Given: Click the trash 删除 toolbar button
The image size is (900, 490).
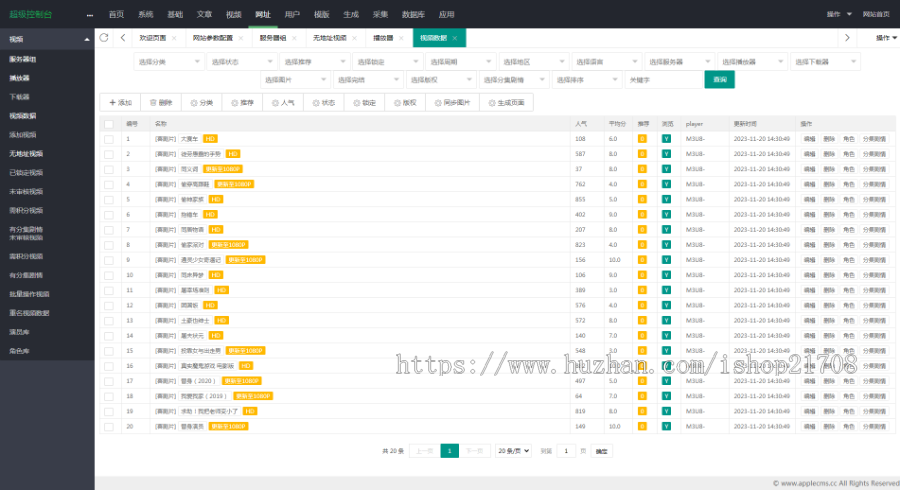Looking at the screenshot, I should click(x=161, y=103).
